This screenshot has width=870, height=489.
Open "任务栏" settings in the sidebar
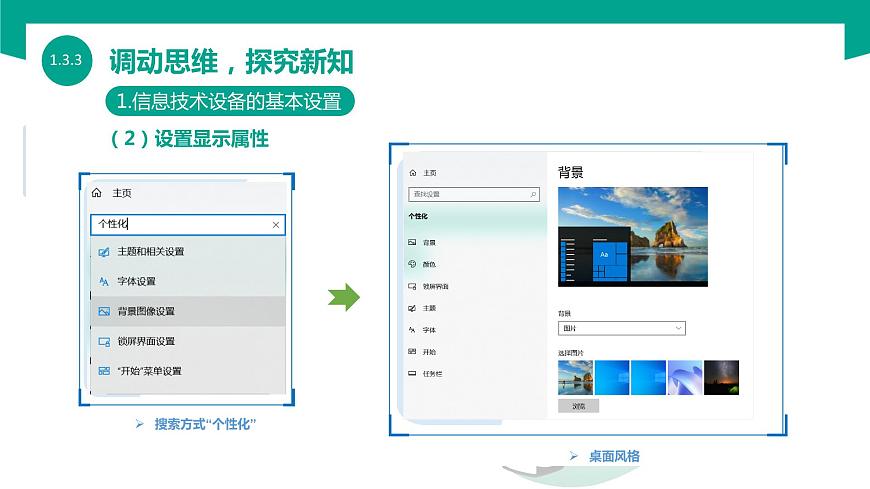click(432, 373)
